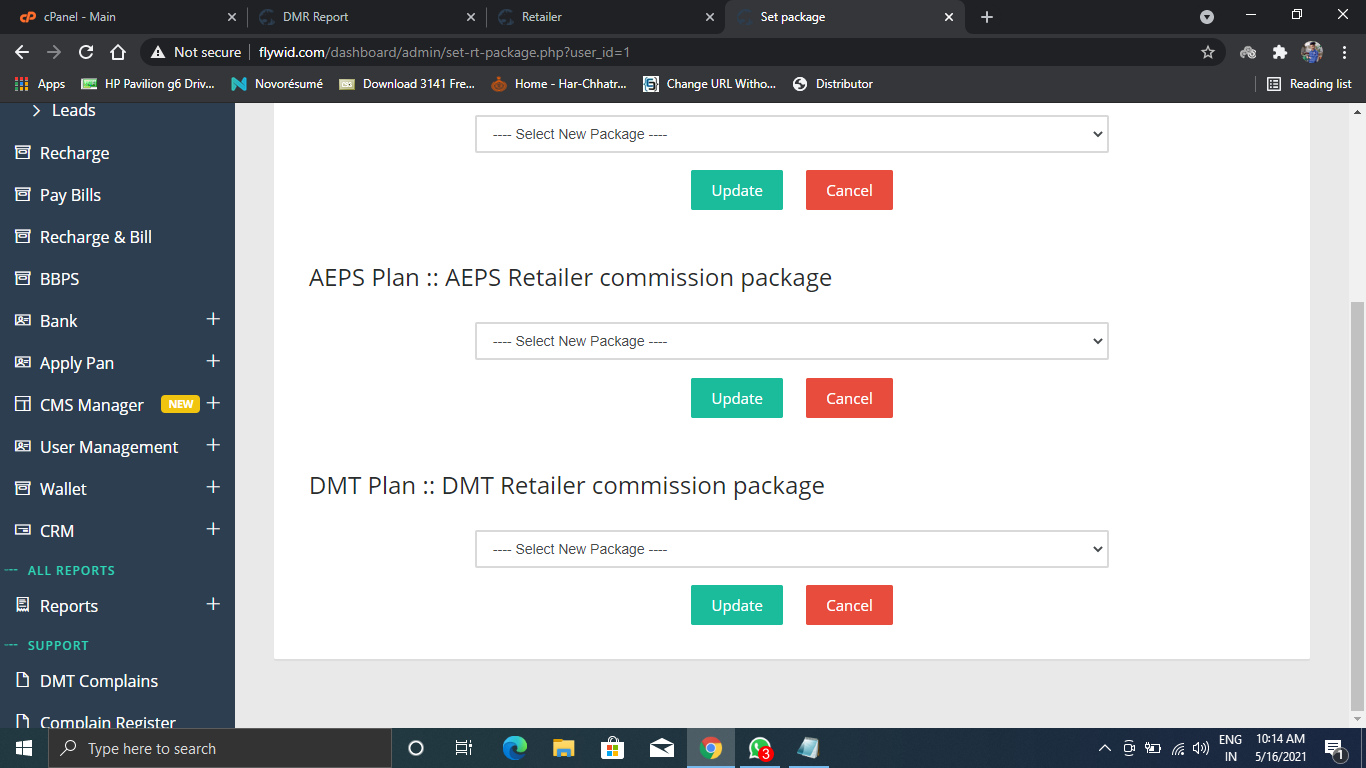The image size is (1366, 768).
Task: Open WhatsApp from the taskbar
Action: (759, 748)
